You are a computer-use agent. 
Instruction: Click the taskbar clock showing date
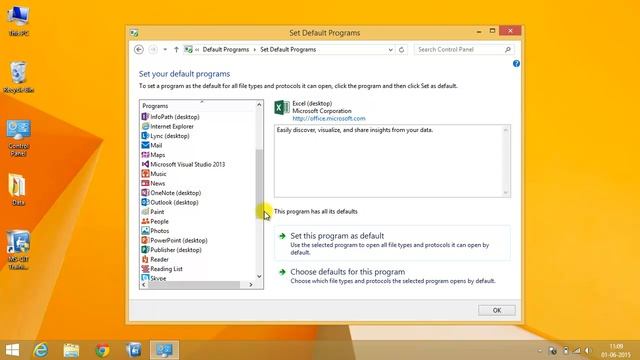616,351
